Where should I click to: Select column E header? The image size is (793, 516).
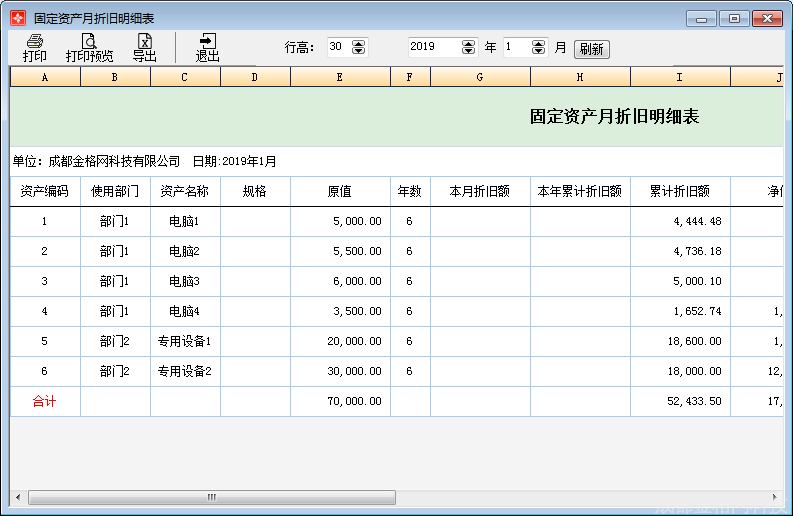click(x=340, y=77)
